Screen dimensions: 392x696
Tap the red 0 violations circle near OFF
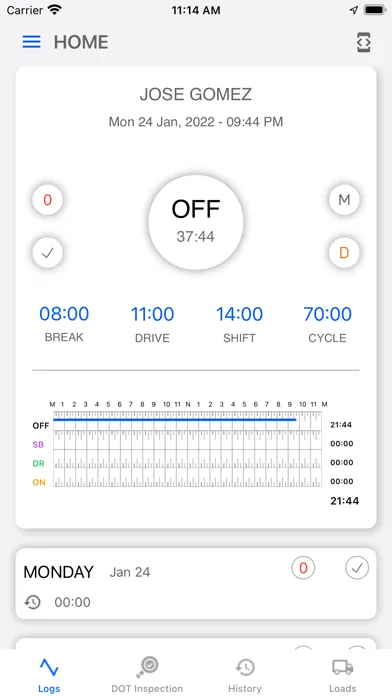click(x=48, y=200)
